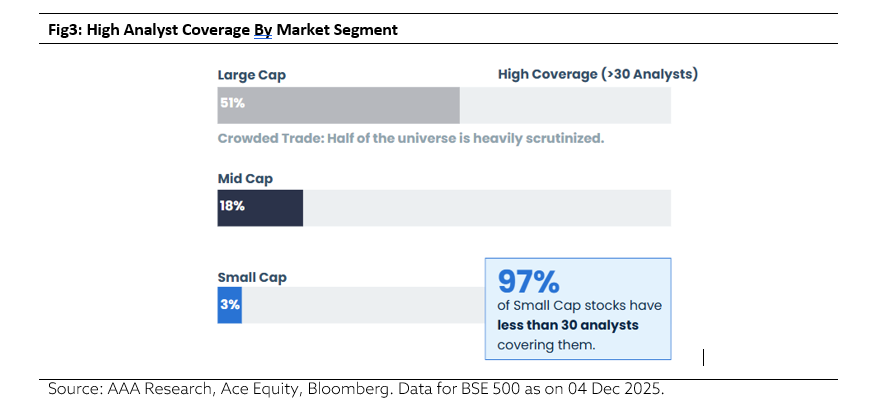Screen dimensions: 882x409
Task: Click "less than 30 analysts" bold text
Action: pyautogui.click(x=567, y=325)
